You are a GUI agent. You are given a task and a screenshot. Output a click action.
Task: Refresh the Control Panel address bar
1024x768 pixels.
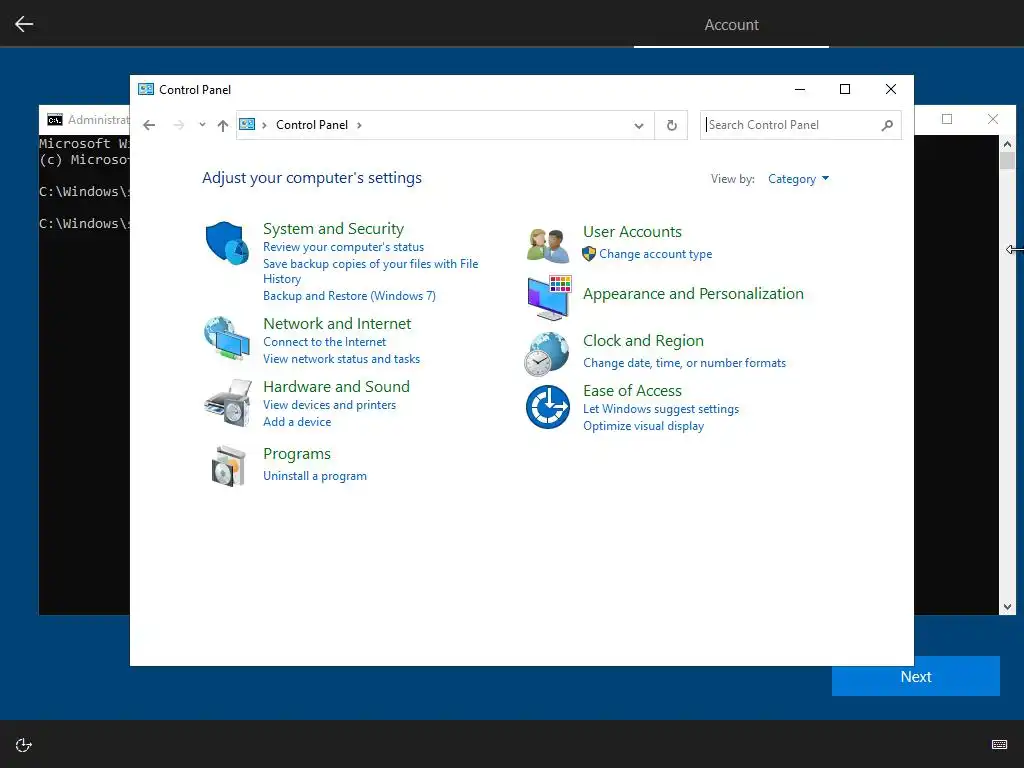point(671,125)
